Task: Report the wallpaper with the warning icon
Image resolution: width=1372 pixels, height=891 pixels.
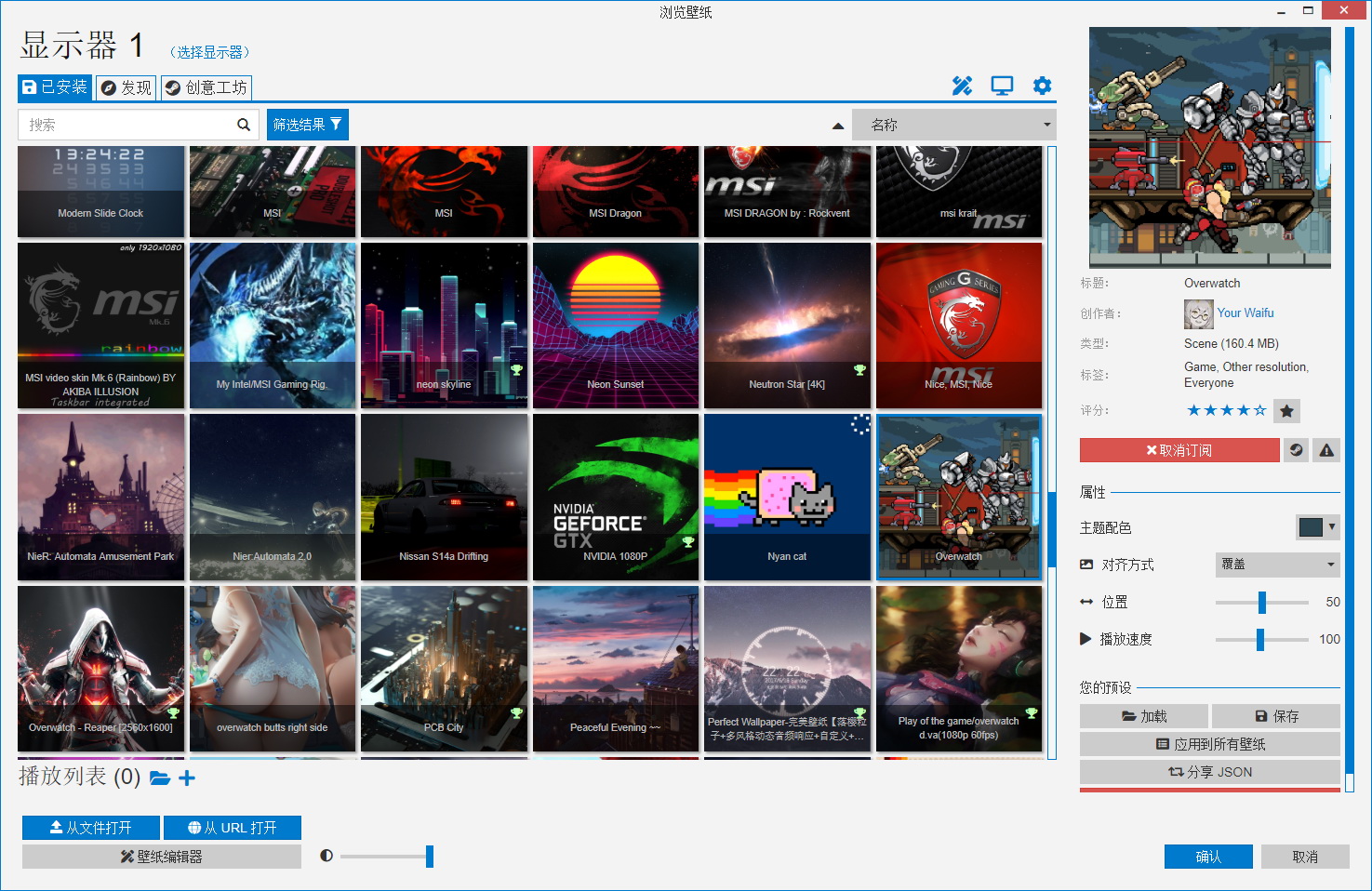Action: [x=1326, y=450]
